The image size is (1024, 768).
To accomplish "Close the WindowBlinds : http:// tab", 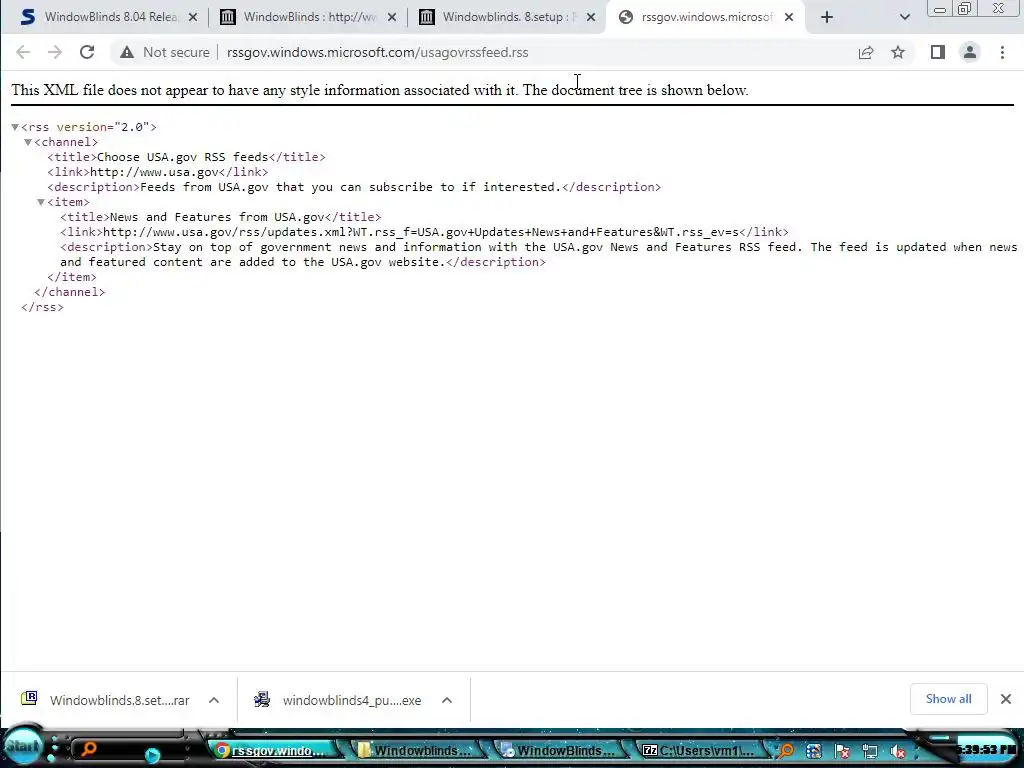I will coord(392,18).
